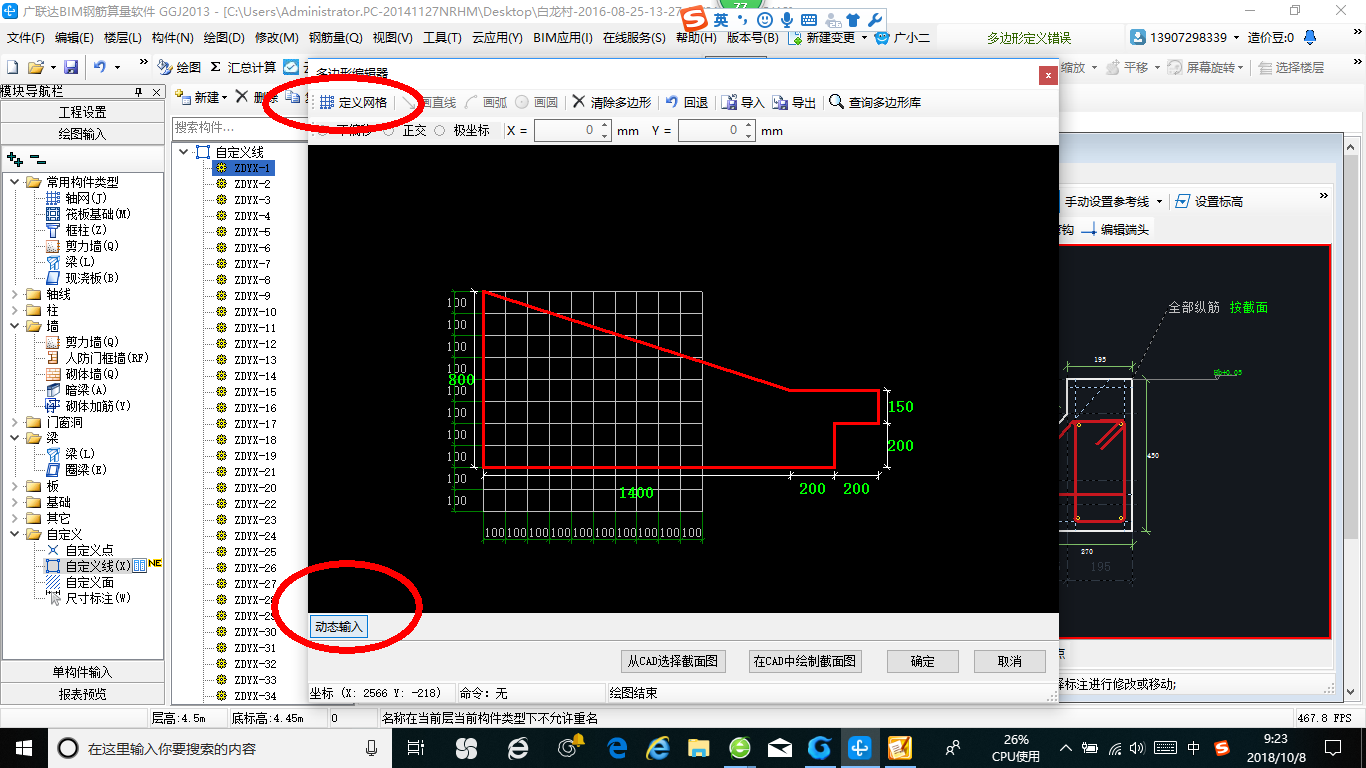
Task: Click 设置标高 icon in the background window
Action: pos(1182,201)
